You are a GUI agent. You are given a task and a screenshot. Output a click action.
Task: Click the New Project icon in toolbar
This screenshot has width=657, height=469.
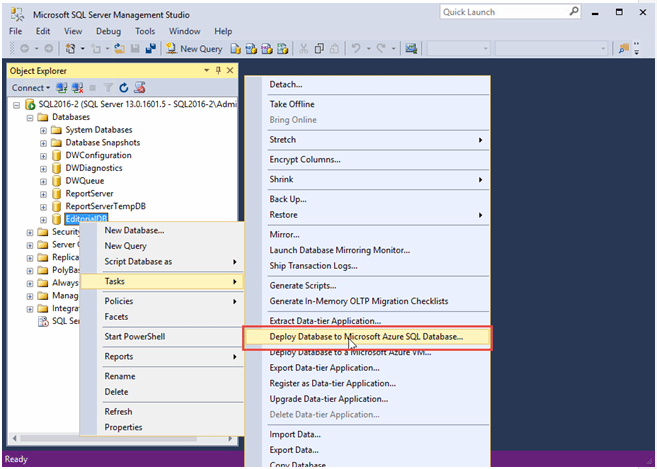[70, 49]
